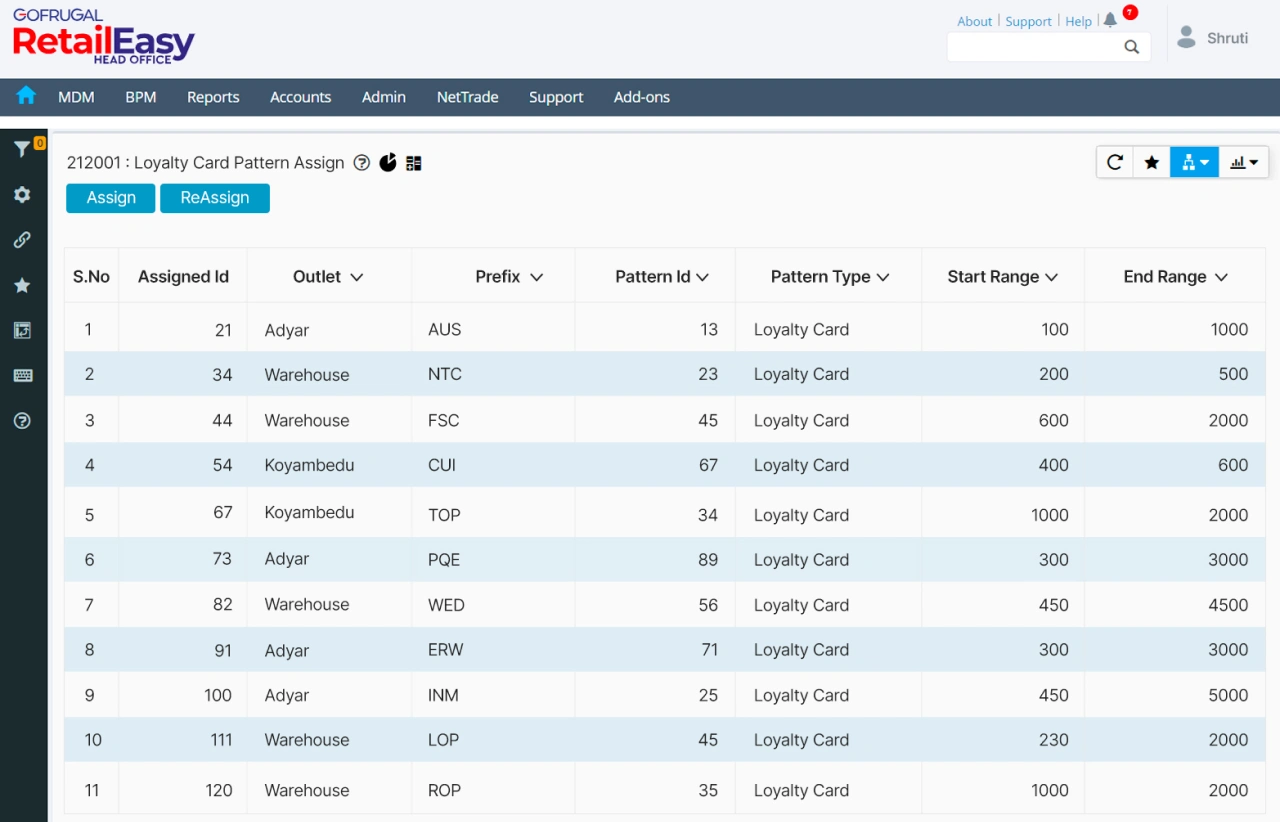Go home via the house icon
Image resolution: width=1280 pixels, height=822 pixels.
point(24,97)
